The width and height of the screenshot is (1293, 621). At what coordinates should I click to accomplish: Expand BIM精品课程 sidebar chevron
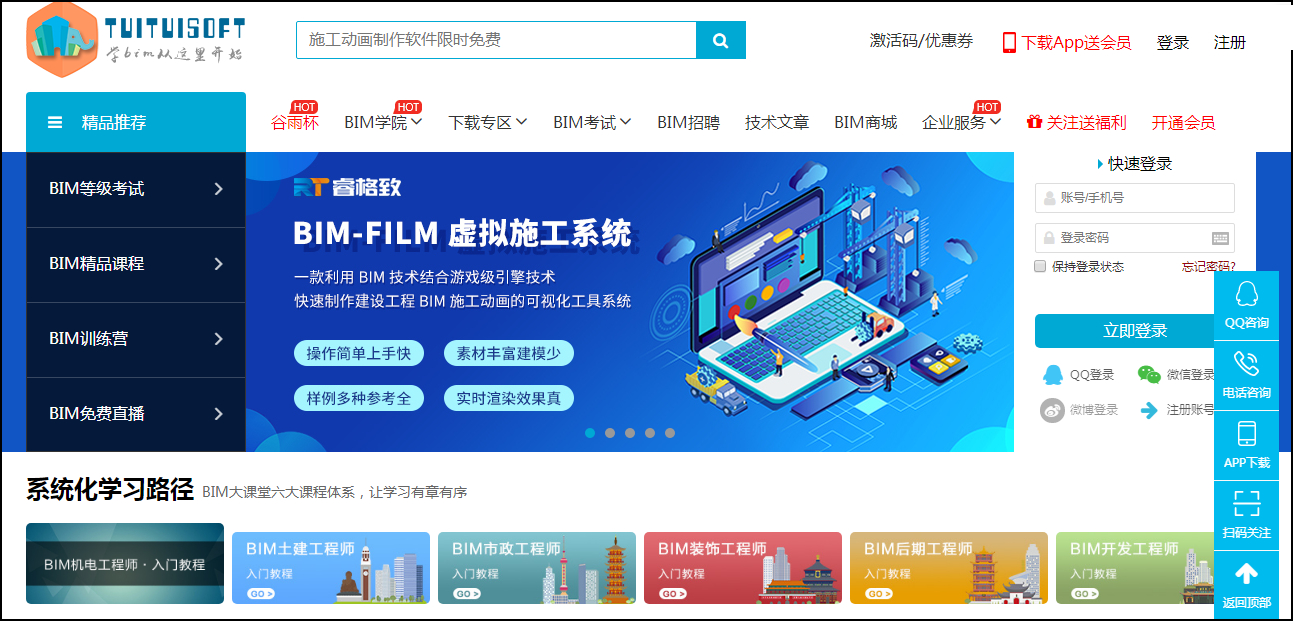click(218, 264)
